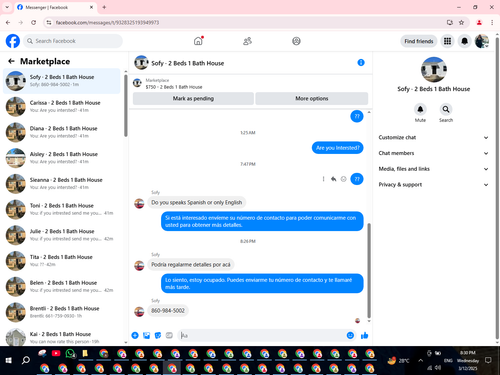Click the listing photo in the right panel

[433, 69]
